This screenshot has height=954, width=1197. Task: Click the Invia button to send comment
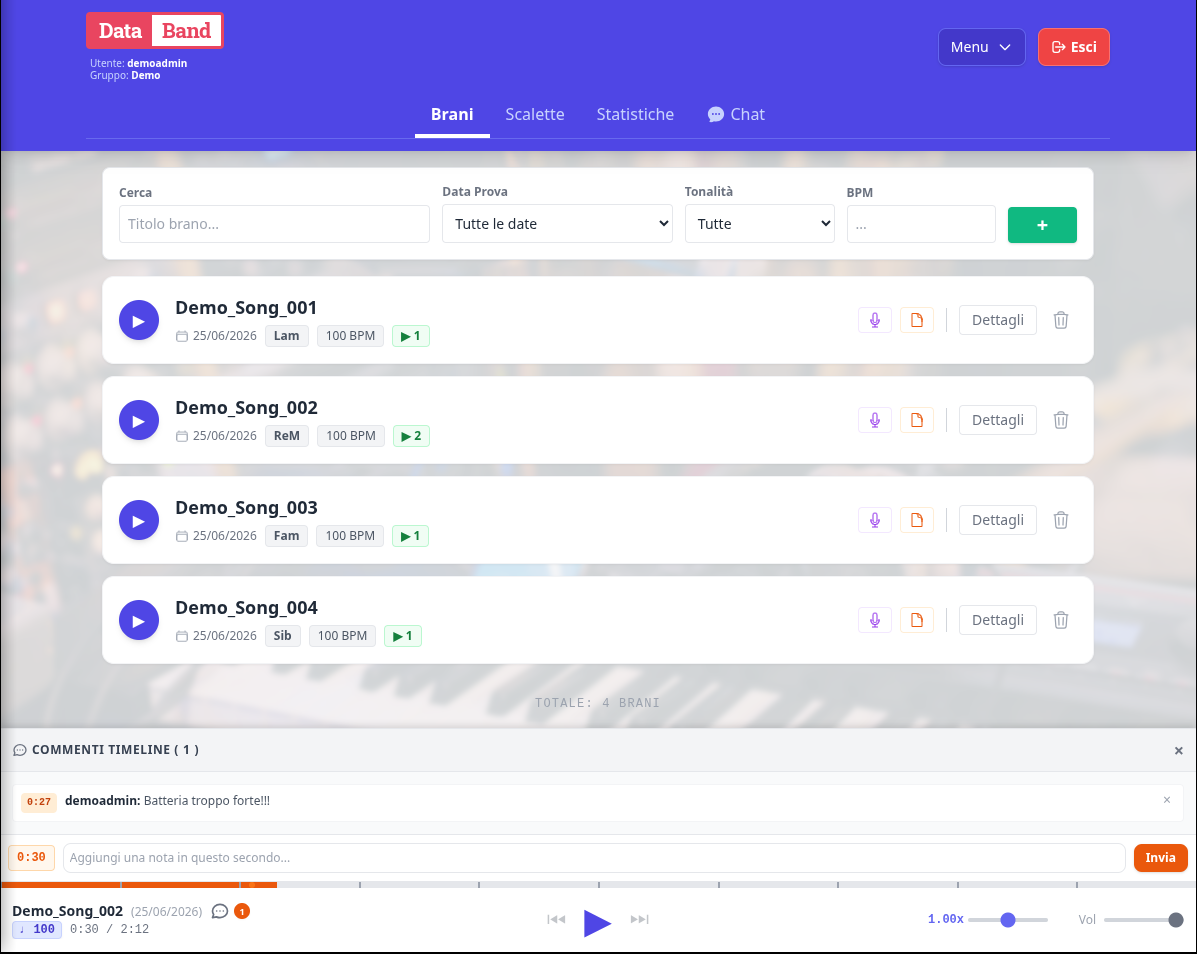[1160, 858]
